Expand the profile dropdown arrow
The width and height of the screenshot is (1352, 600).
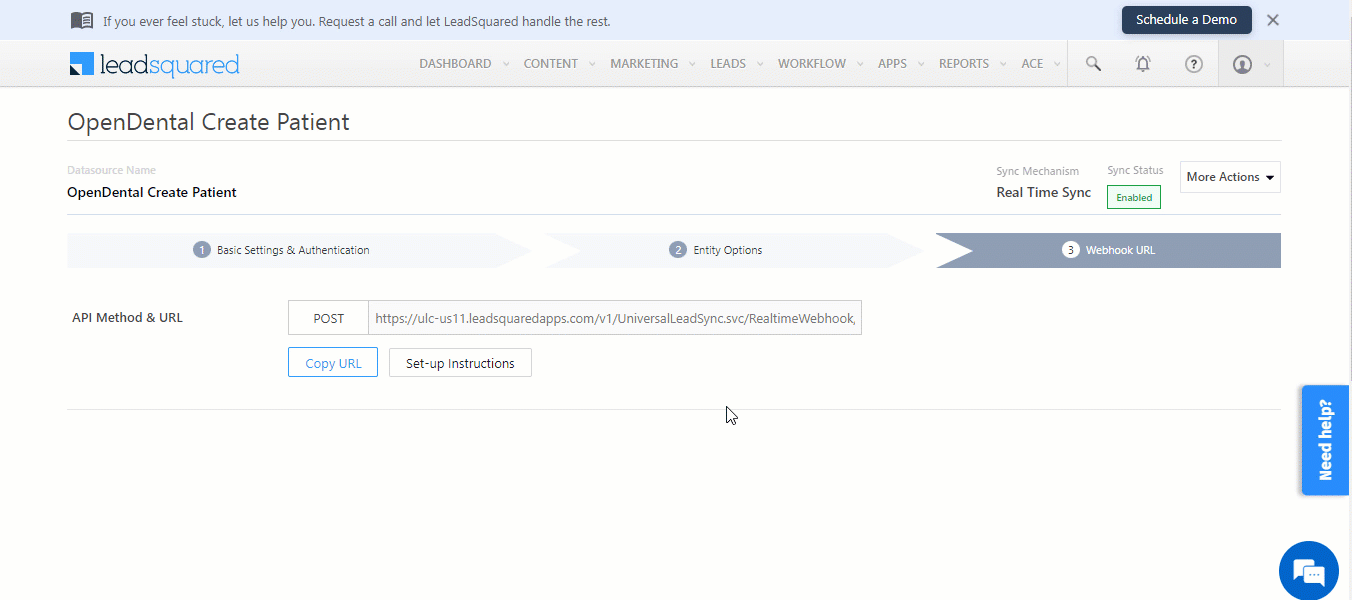[1268, 65]
